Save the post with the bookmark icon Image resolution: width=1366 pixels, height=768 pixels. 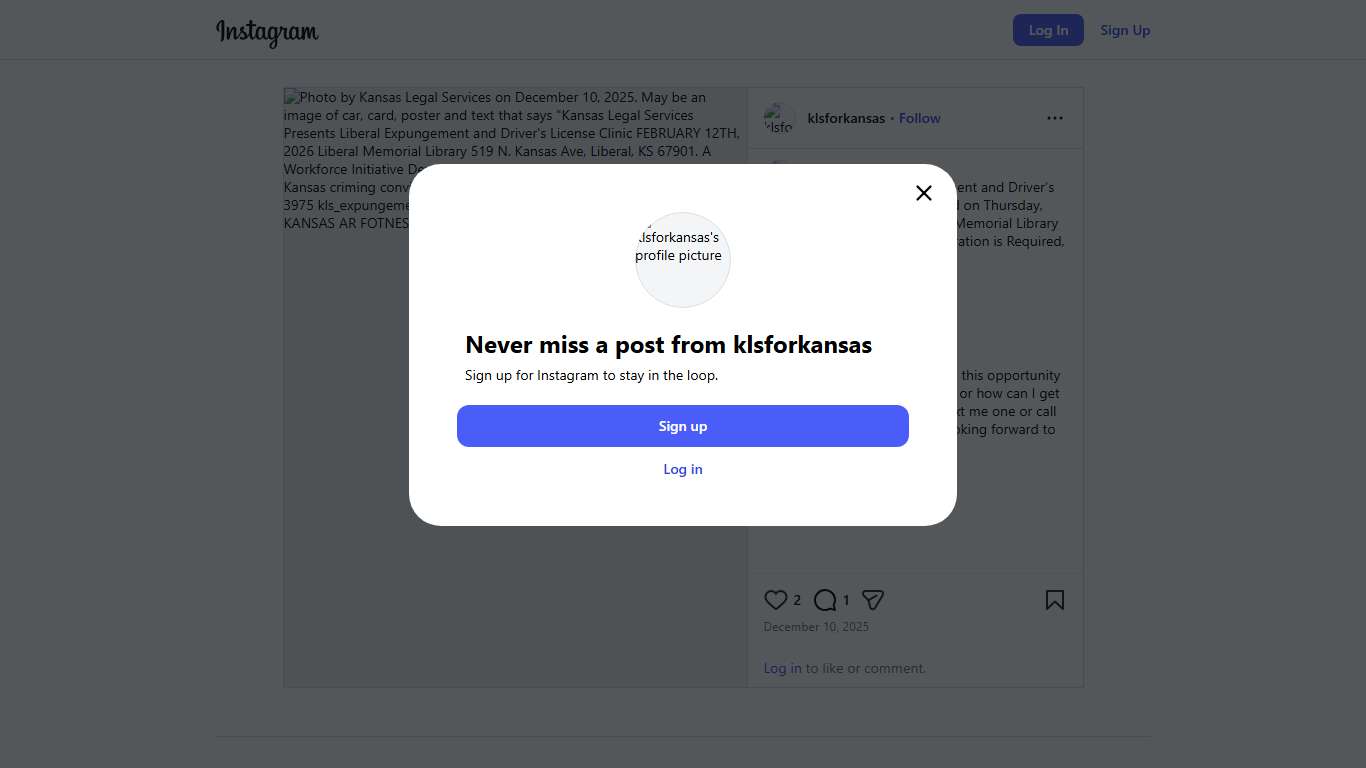1055,600
